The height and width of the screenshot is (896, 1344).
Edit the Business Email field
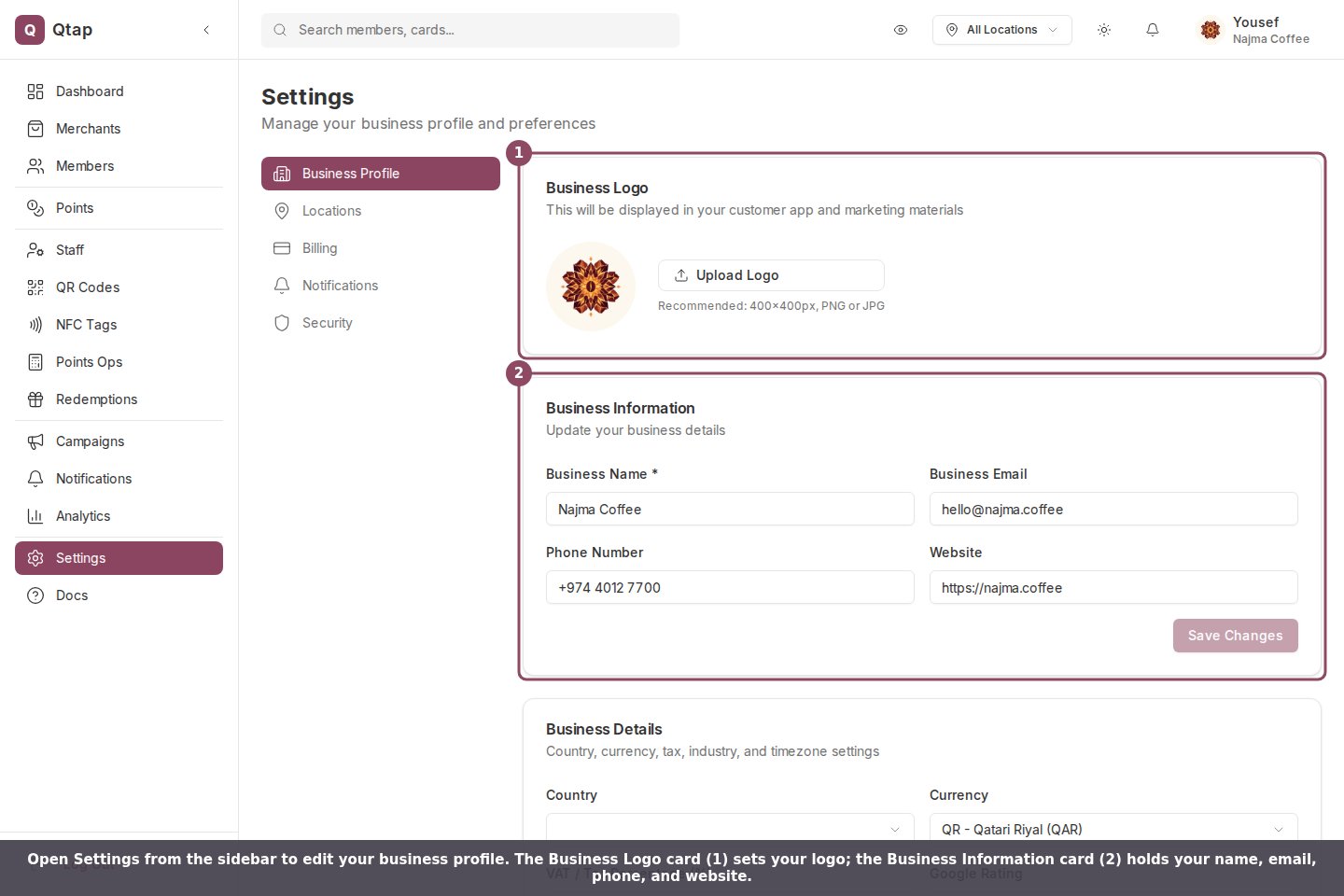pyautogui.click(x=1113, y=509)
